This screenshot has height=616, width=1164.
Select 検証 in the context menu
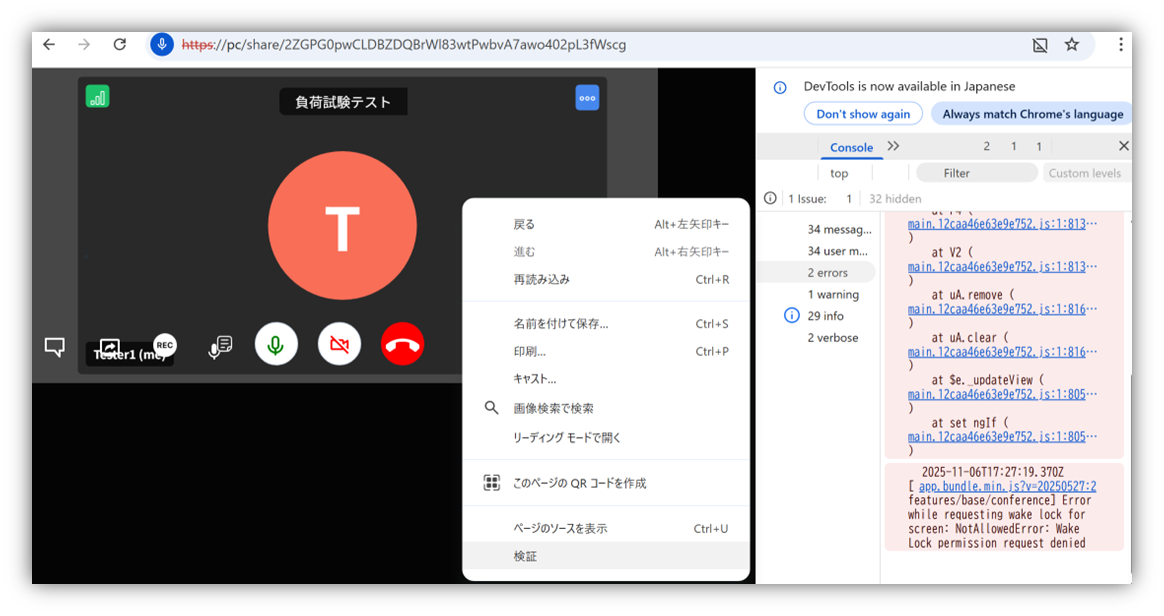tap(526, 556)
